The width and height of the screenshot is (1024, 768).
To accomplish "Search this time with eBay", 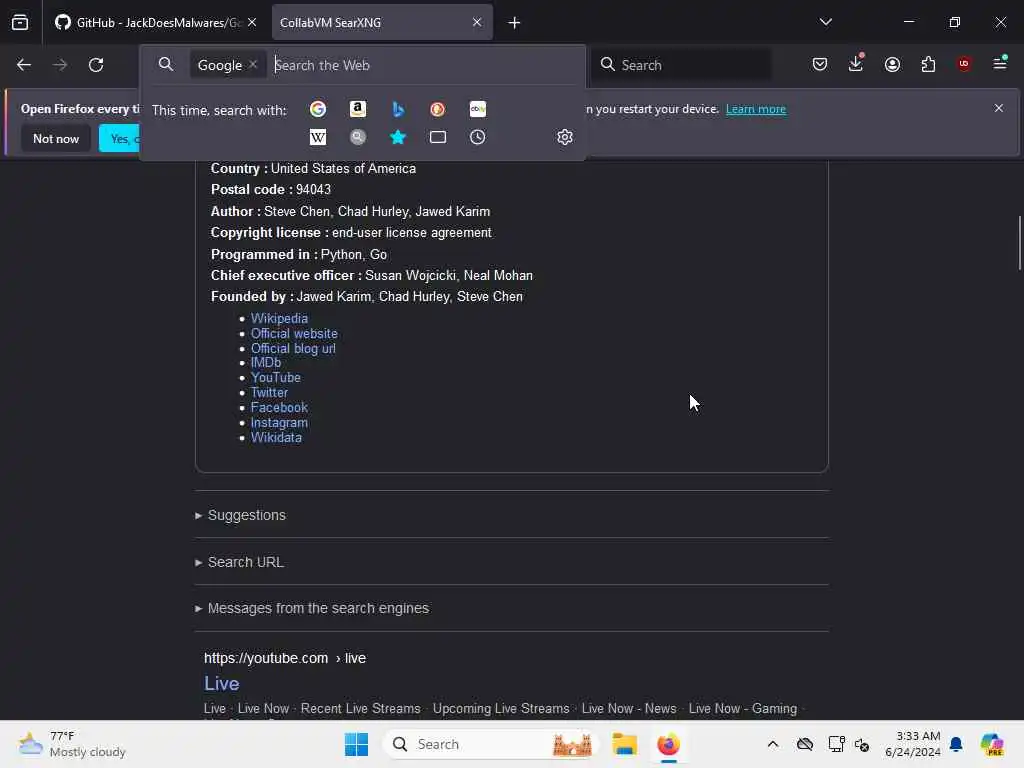I will pyautogui.click(x=477, y=109).
